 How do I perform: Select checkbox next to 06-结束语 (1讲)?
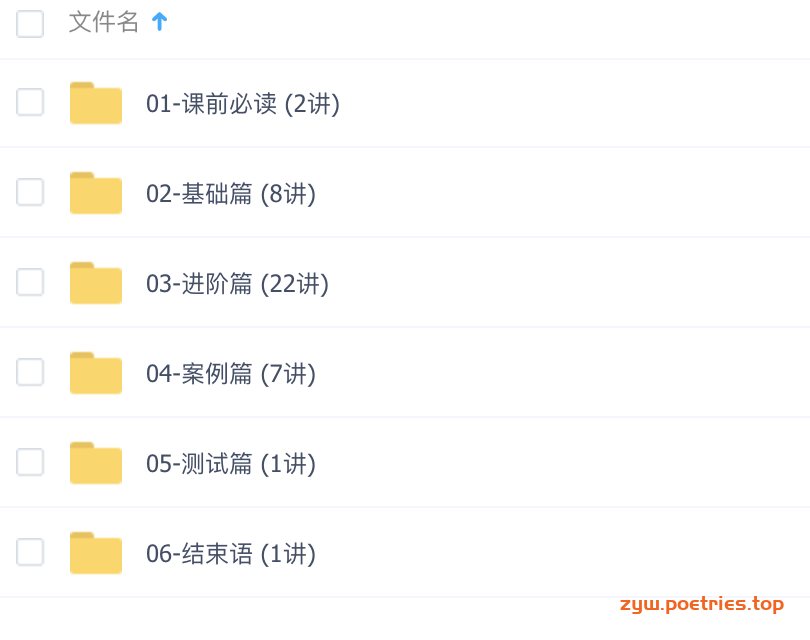(x=30, y=552)
